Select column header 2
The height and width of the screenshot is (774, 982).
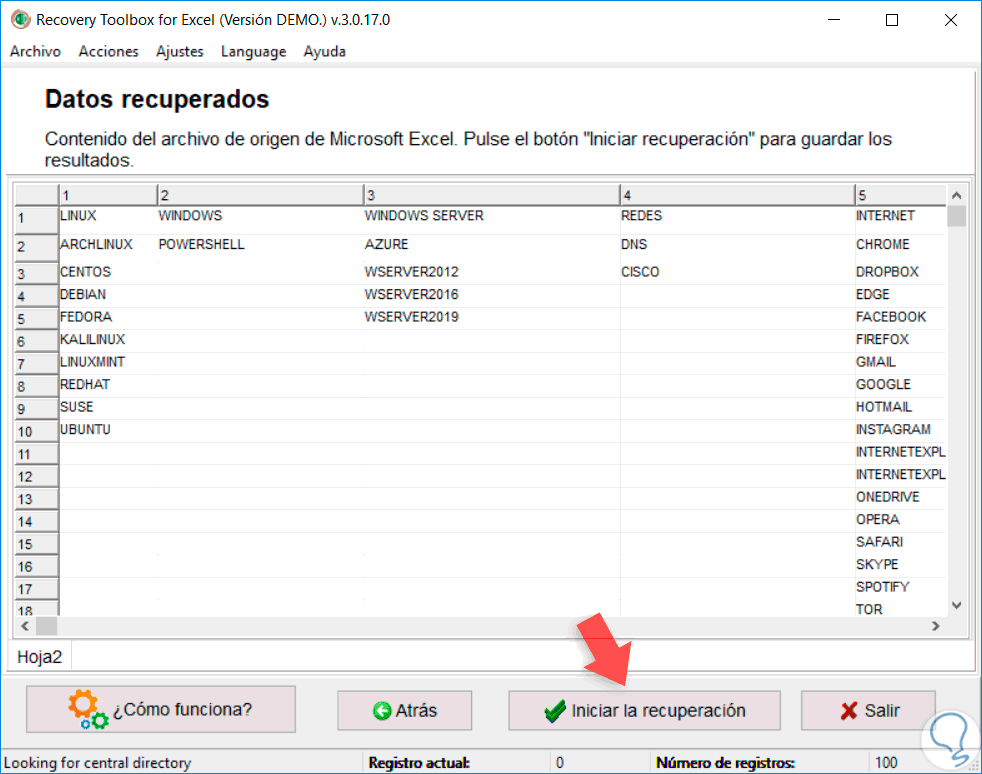(x=260, y=195)
